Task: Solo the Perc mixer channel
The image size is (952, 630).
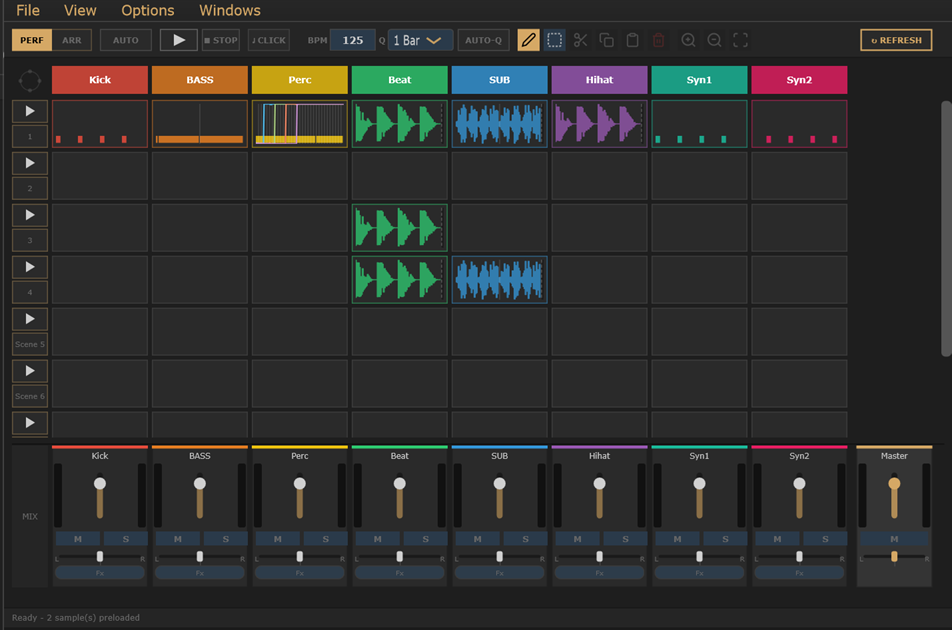Action: pyautogui.click(x=325, y=539)
